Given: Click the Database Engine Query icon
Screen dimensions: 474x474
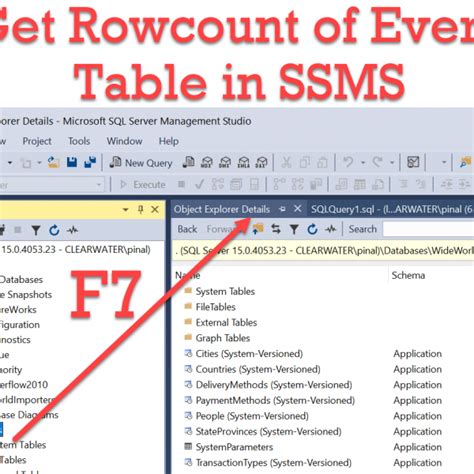Looking at the screenshot, I should (x=189, y=162).
